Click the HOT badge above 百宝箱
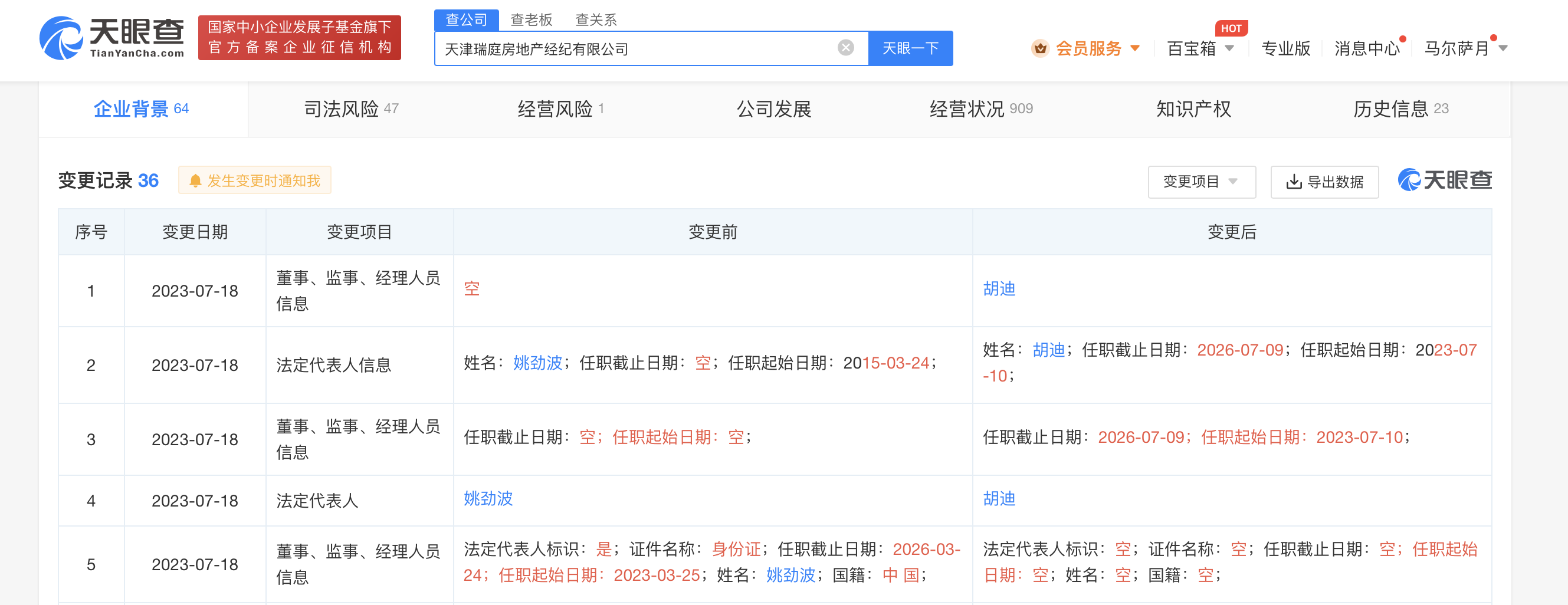1568x605 pixels. 1230,27
